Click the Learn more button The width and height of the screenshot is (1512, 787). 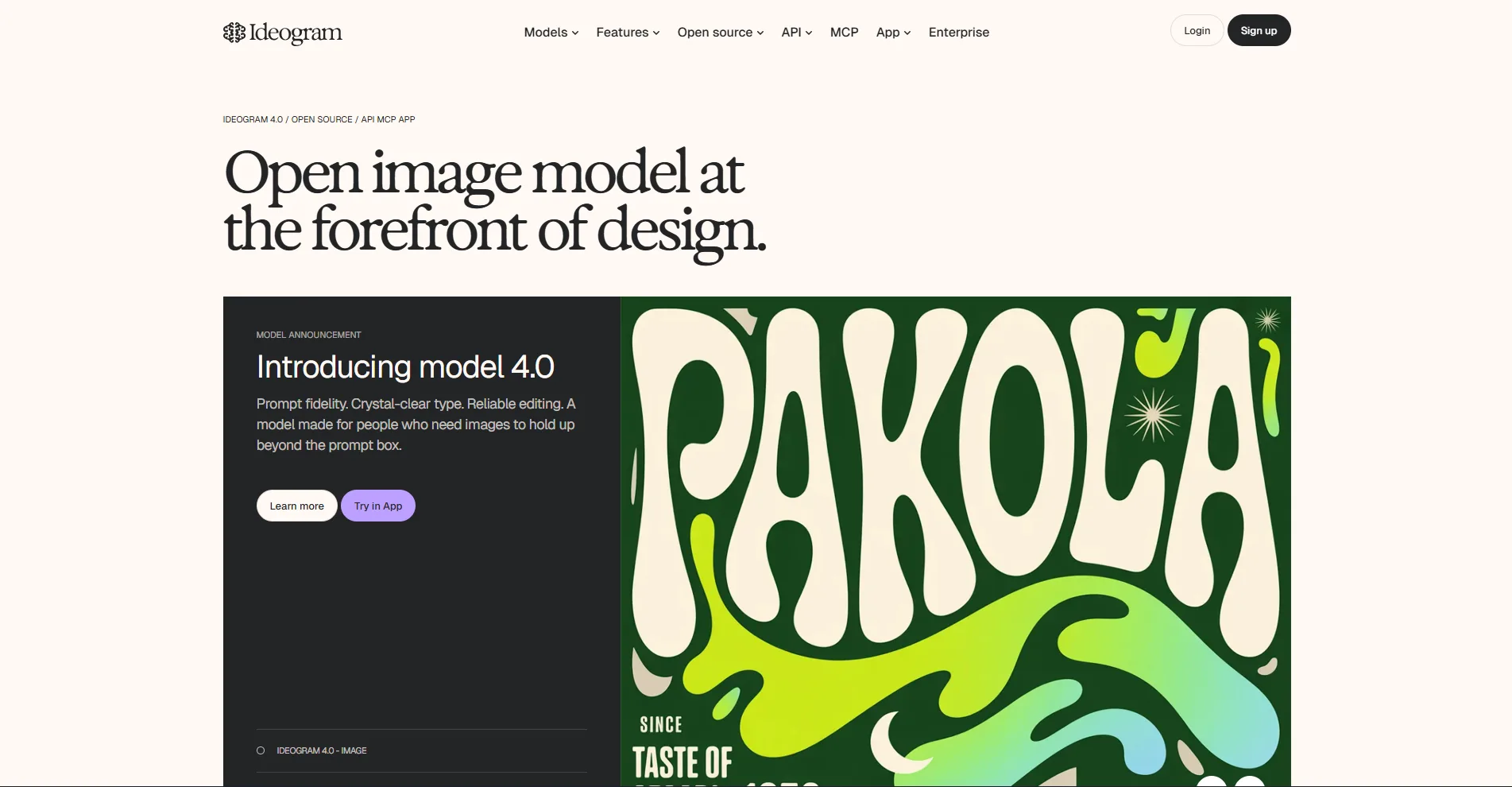[296, 506]
